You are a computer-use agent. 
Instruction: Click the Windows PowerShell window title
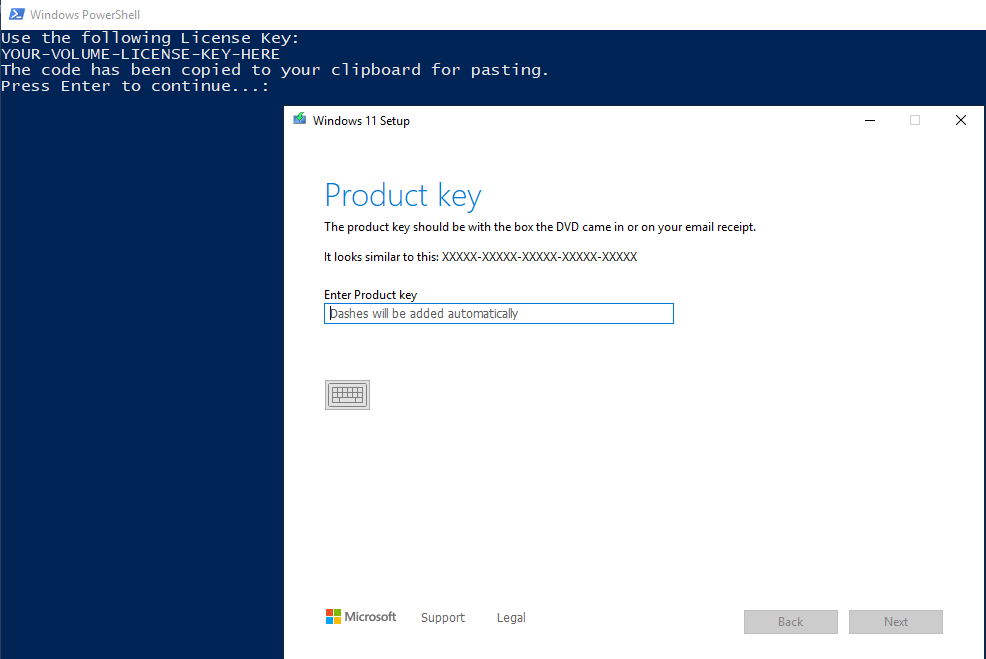85,14
